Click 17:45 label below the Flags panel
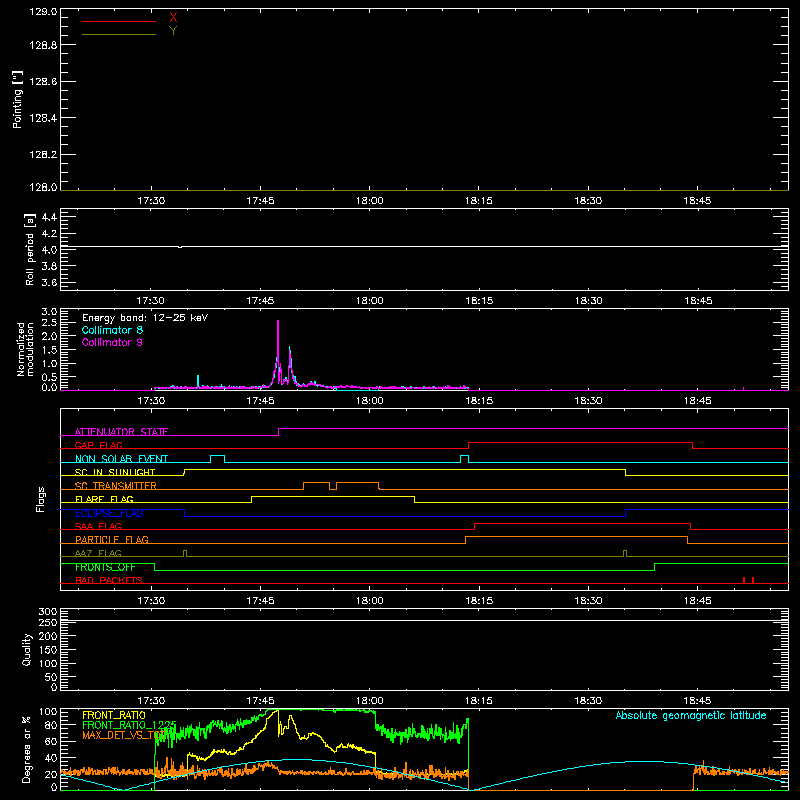Image resolution: width=800 pixels, height=800 pixels. pos(261,601)
